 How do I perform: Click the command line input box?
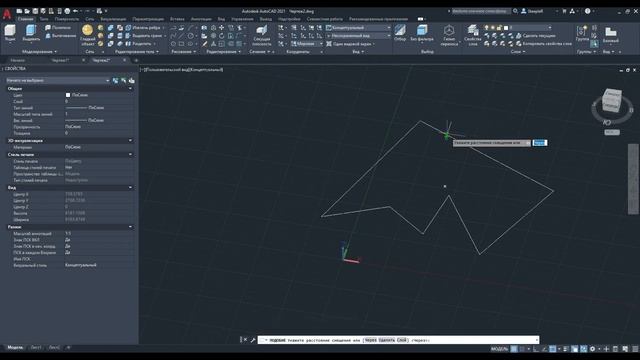[x=398, y=340]
